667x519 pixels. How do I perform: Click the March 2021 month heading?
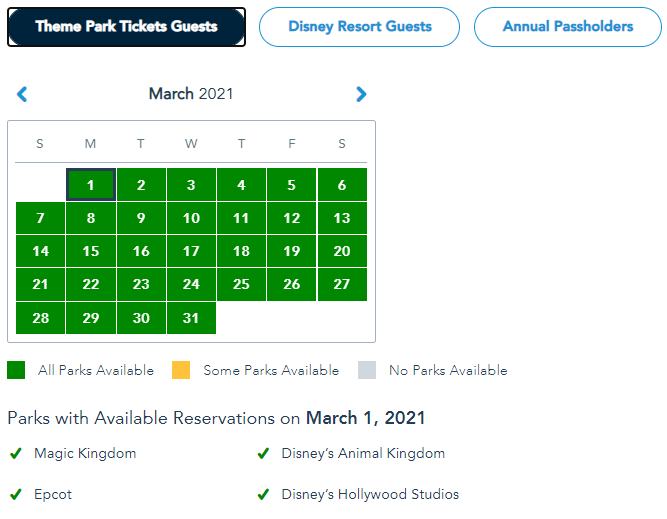(x=191, y=94)
